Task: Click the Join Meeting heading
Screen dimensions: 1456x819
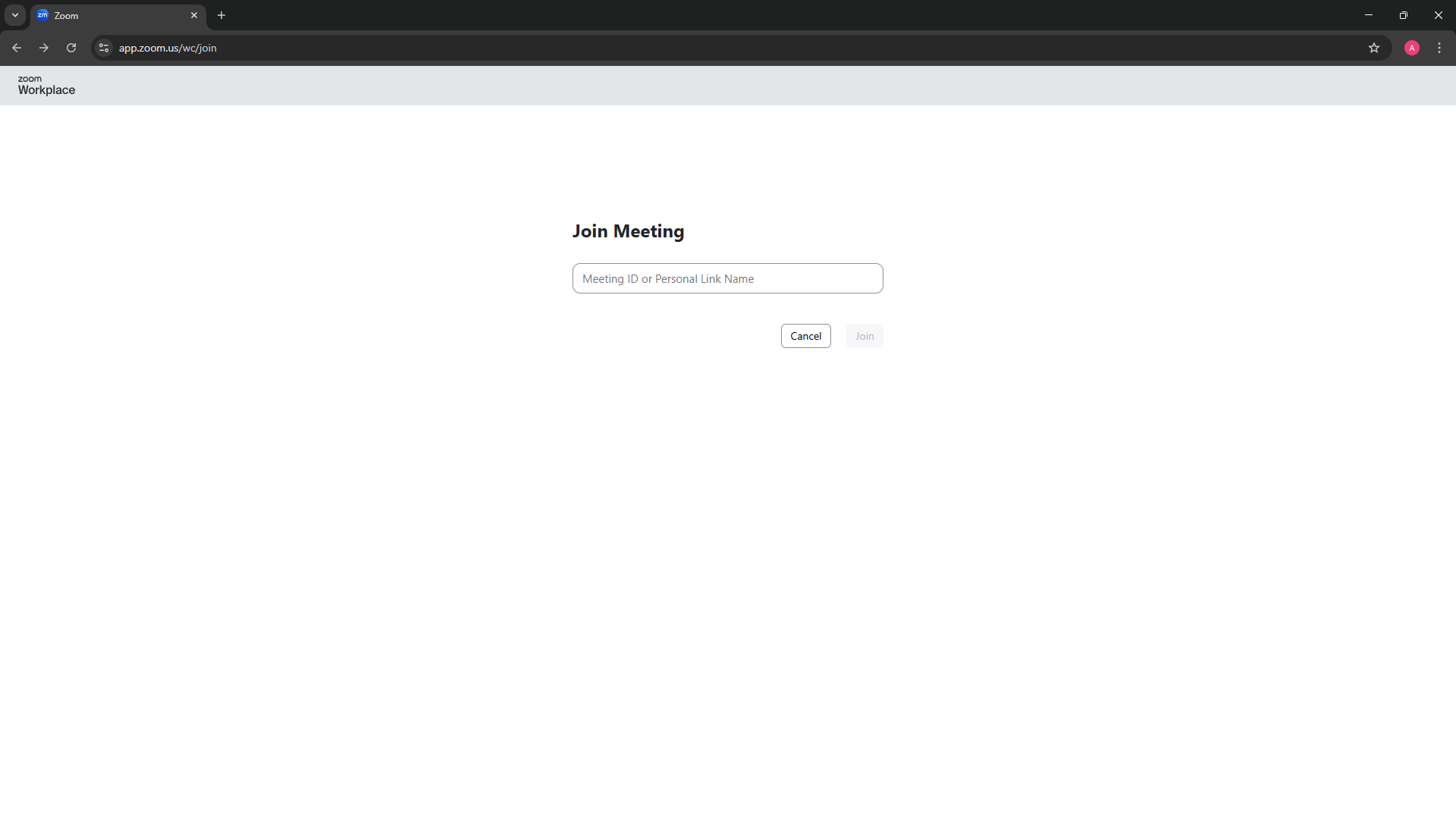Action: (628, 231)
